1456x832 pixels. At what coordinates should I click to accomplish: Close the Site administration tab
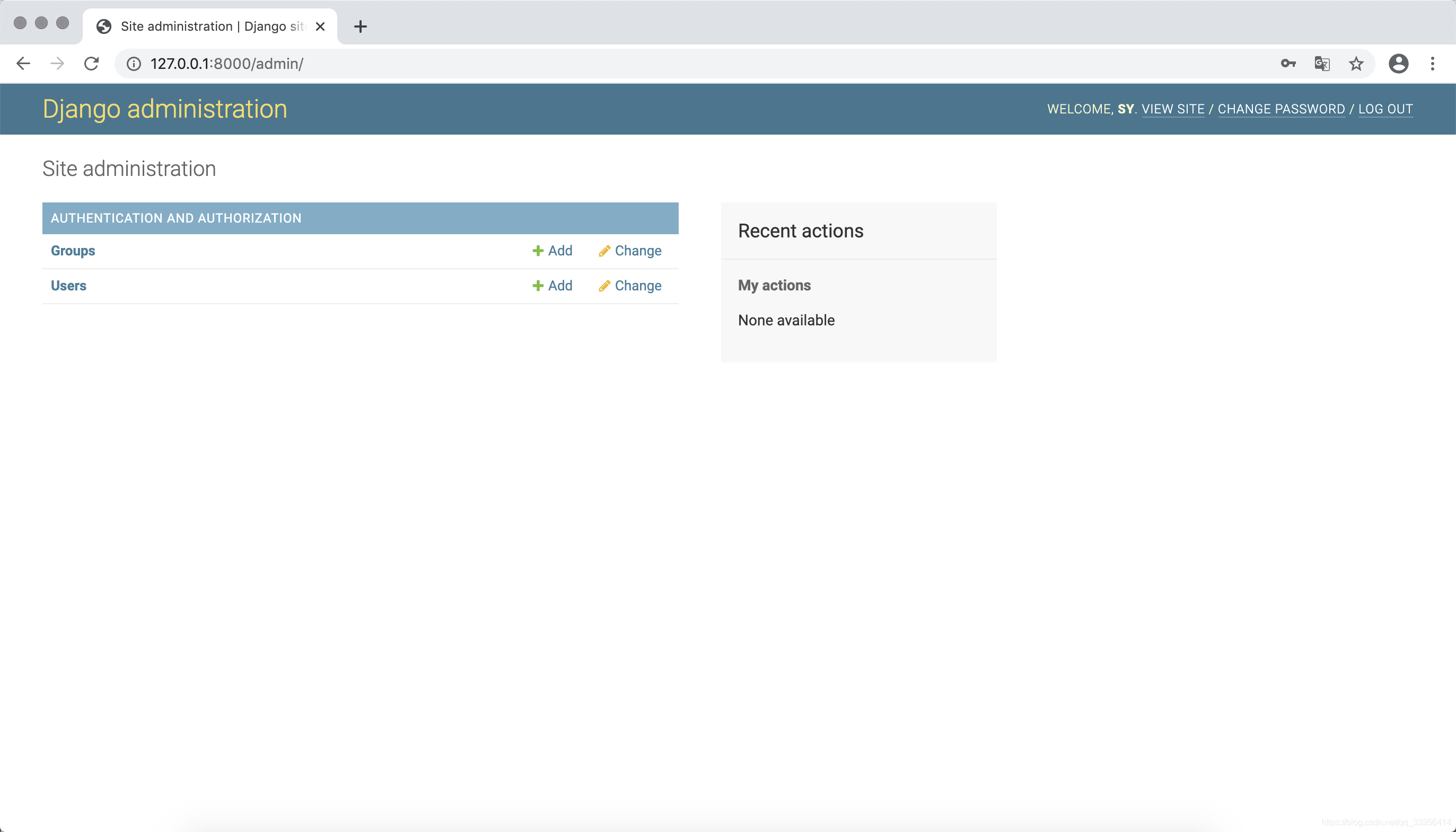[320, 26]
